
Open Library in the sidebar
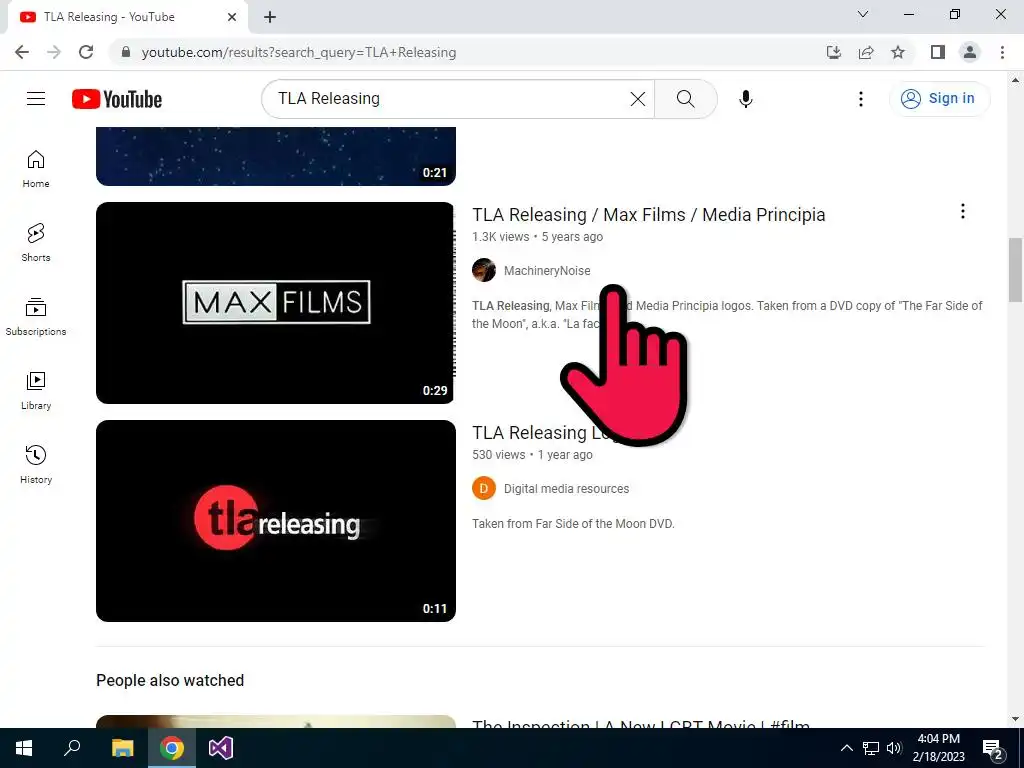click(36, 391)
